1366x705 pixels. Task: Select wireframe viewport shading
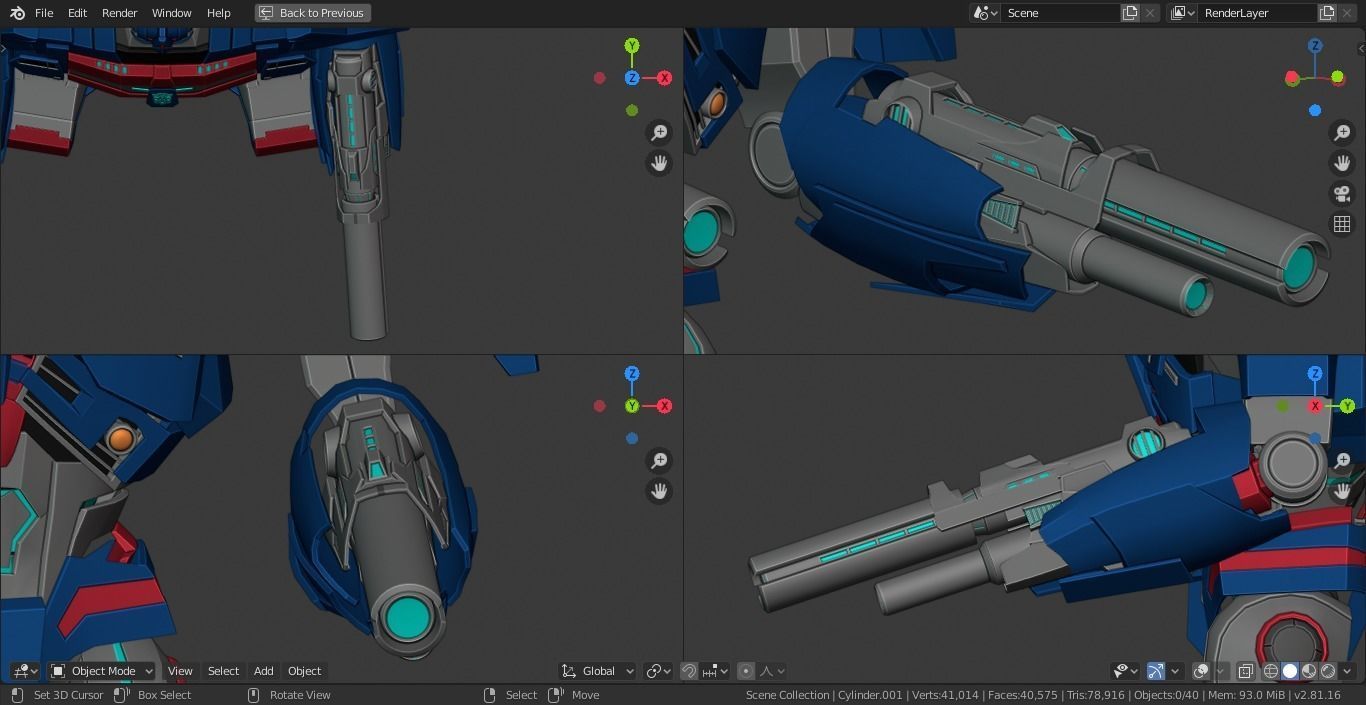pyautogui.click(x=1271, y=671)
